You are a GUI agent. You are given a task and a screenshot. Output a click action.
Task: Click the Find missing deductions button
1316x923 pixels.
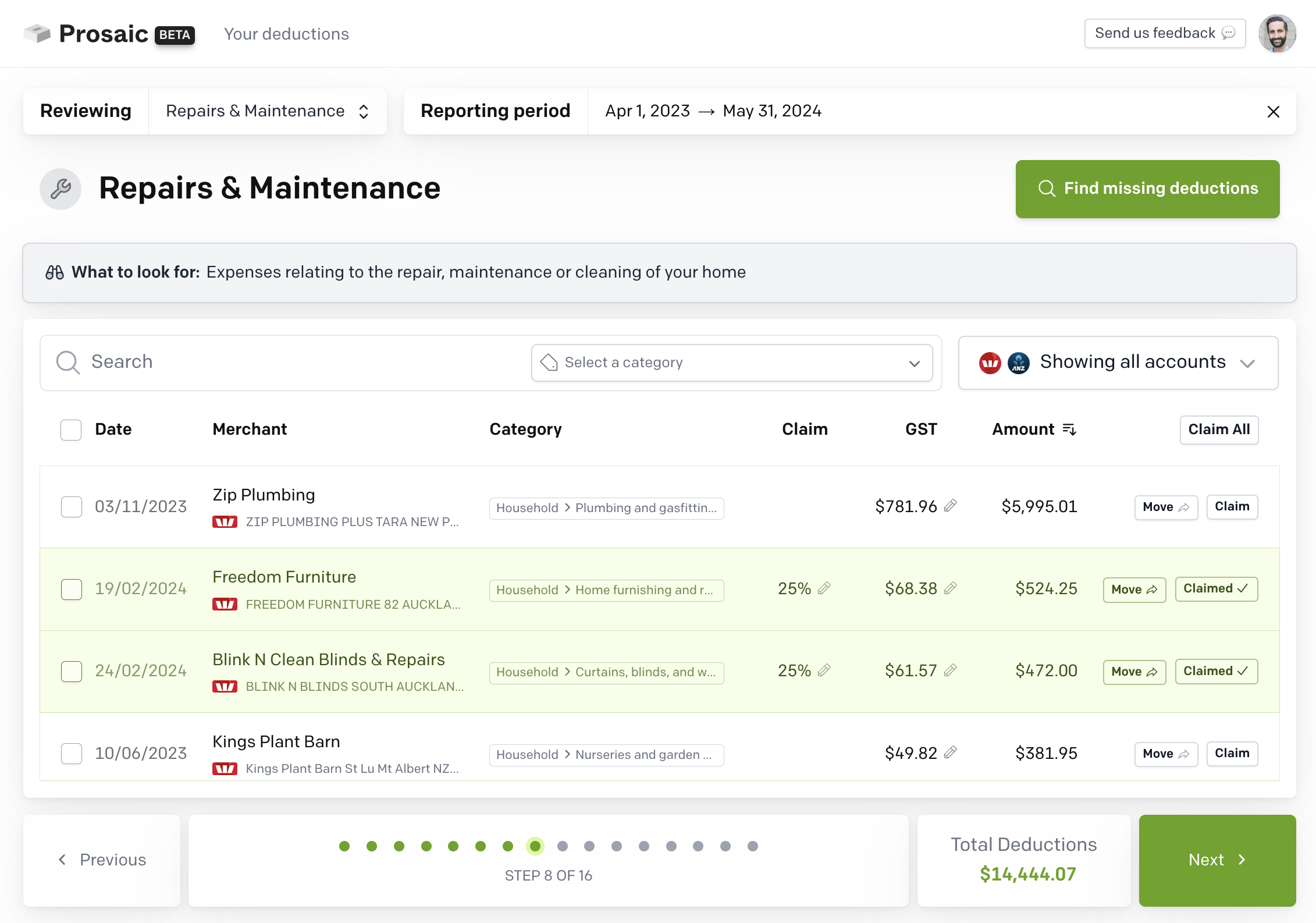pyautogui.click(x=1147, y=189)
